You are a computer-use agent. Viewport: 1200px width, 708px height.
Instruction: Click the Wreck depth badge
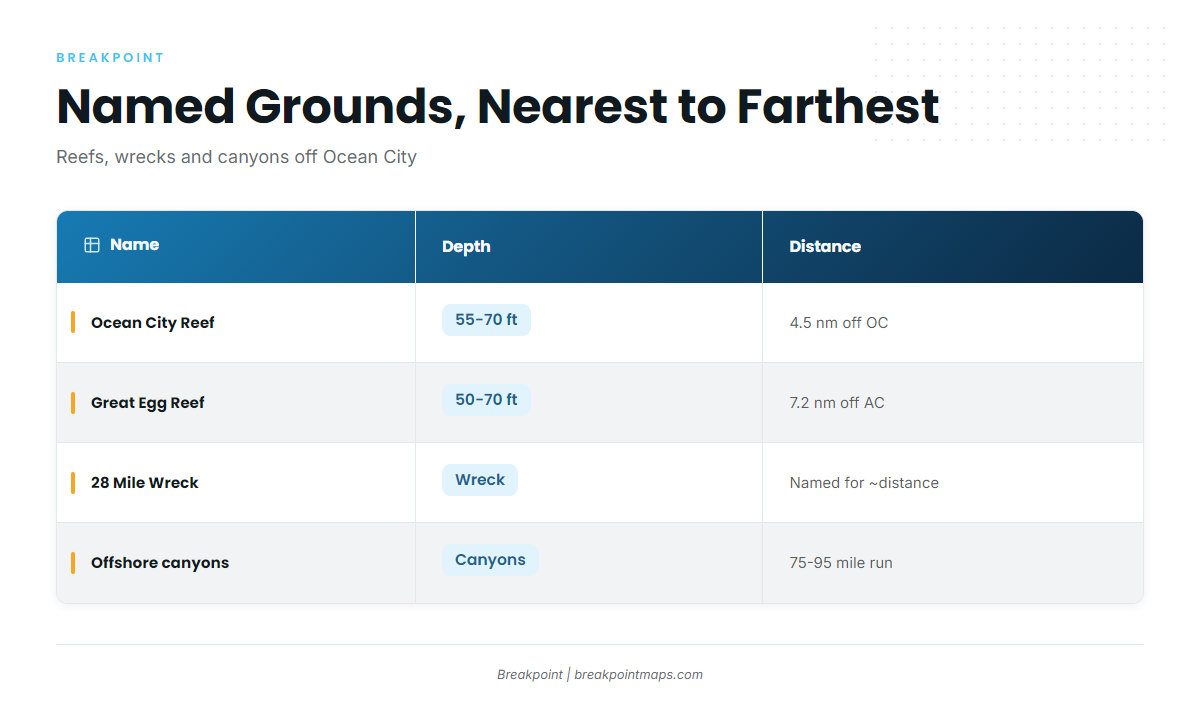pos(480,480)
